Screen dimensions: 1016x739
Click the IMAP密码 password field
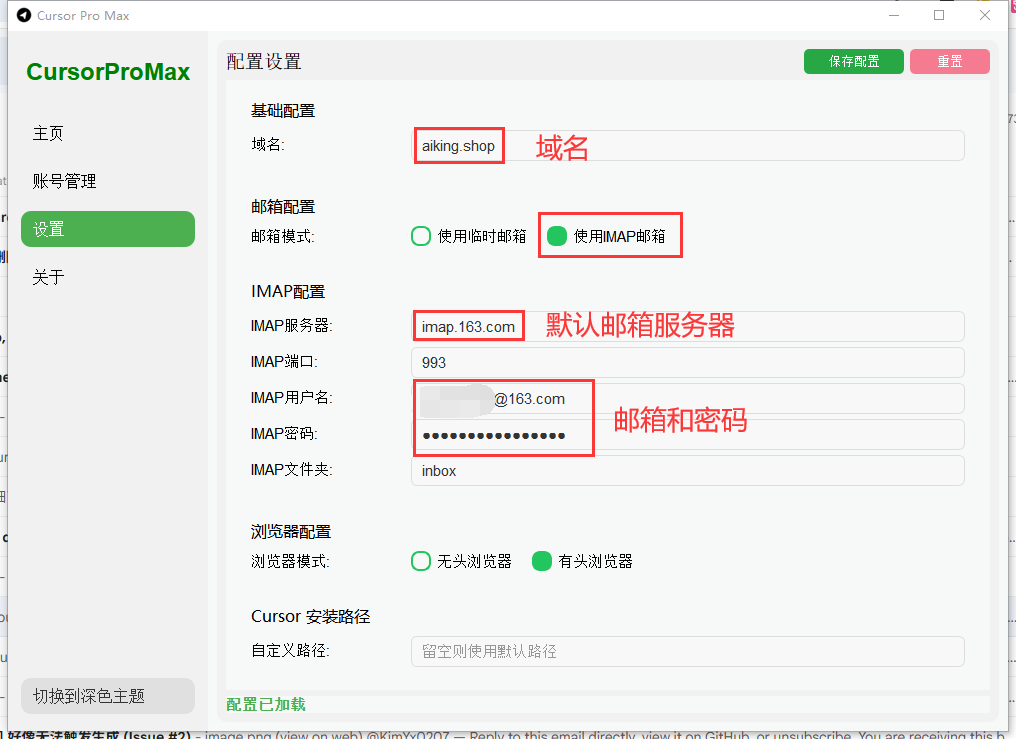pyautogui.click(x=687, y=435)
